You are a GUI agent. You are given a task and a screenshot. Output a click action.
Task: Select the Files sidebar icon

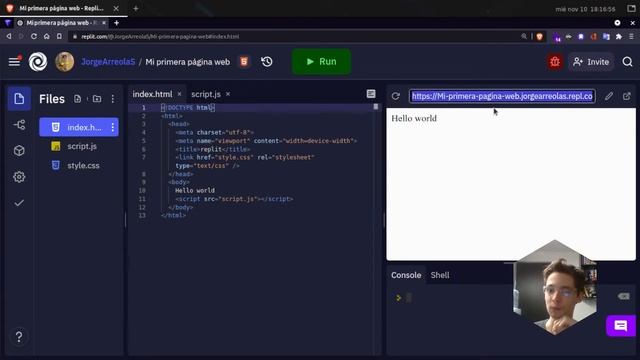(x=19, y=99)
